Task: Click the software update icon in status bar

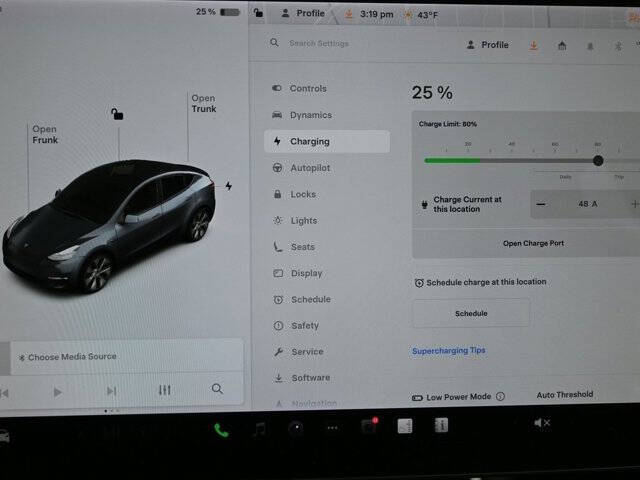Action: (x=349, y=14)
